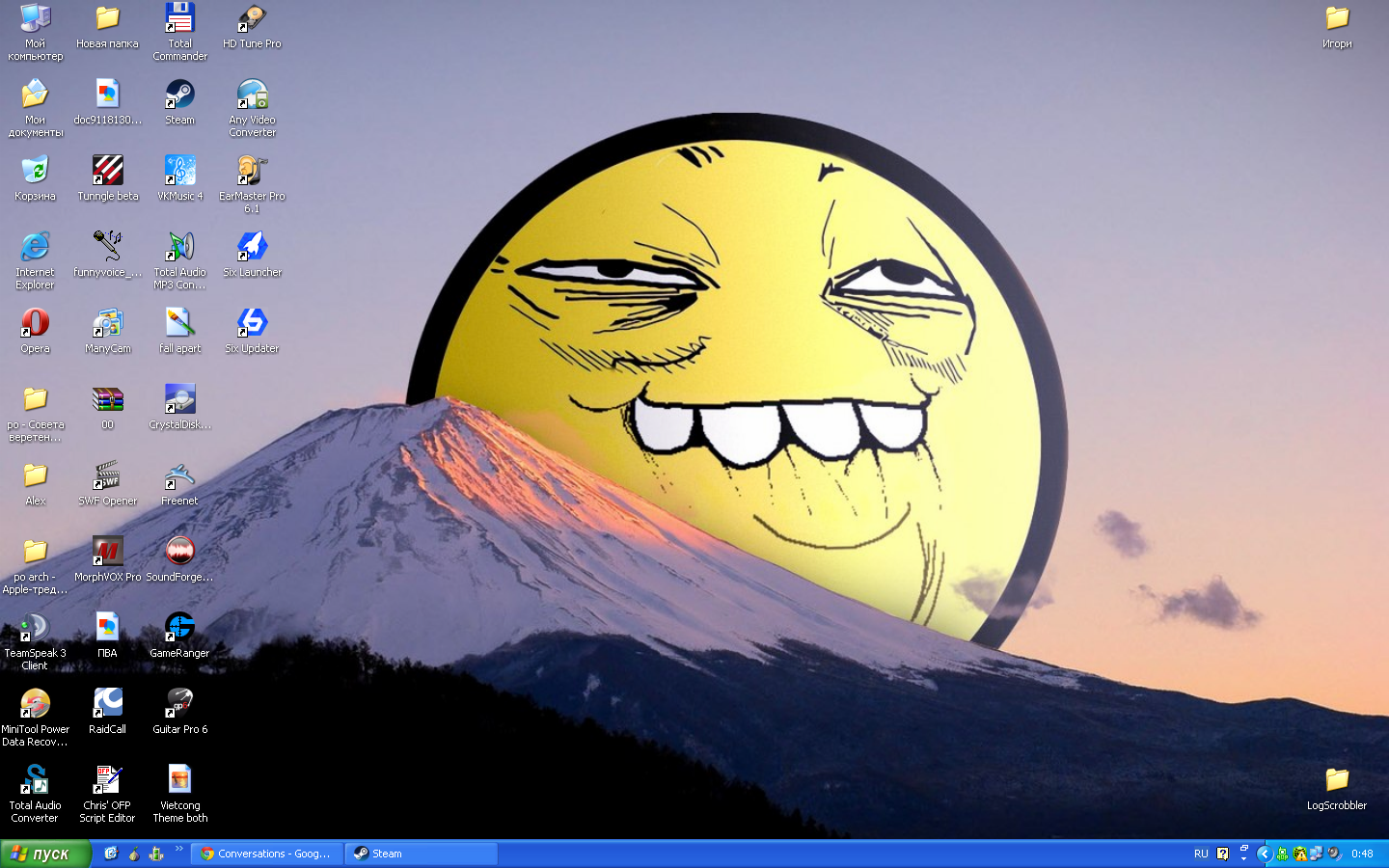The image size is (1389, 868).
Task: Open the RU language bar selector
Action: [x=1201, y=854]
